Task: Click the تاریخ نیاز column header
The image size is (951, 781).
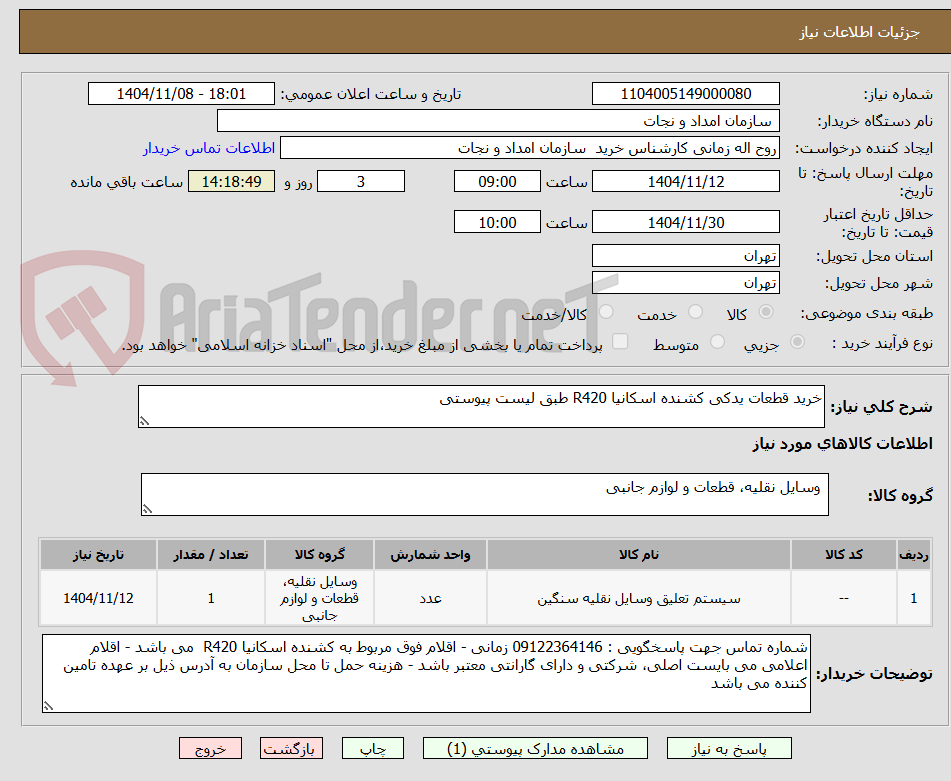Action: click(x=98, y=555)
